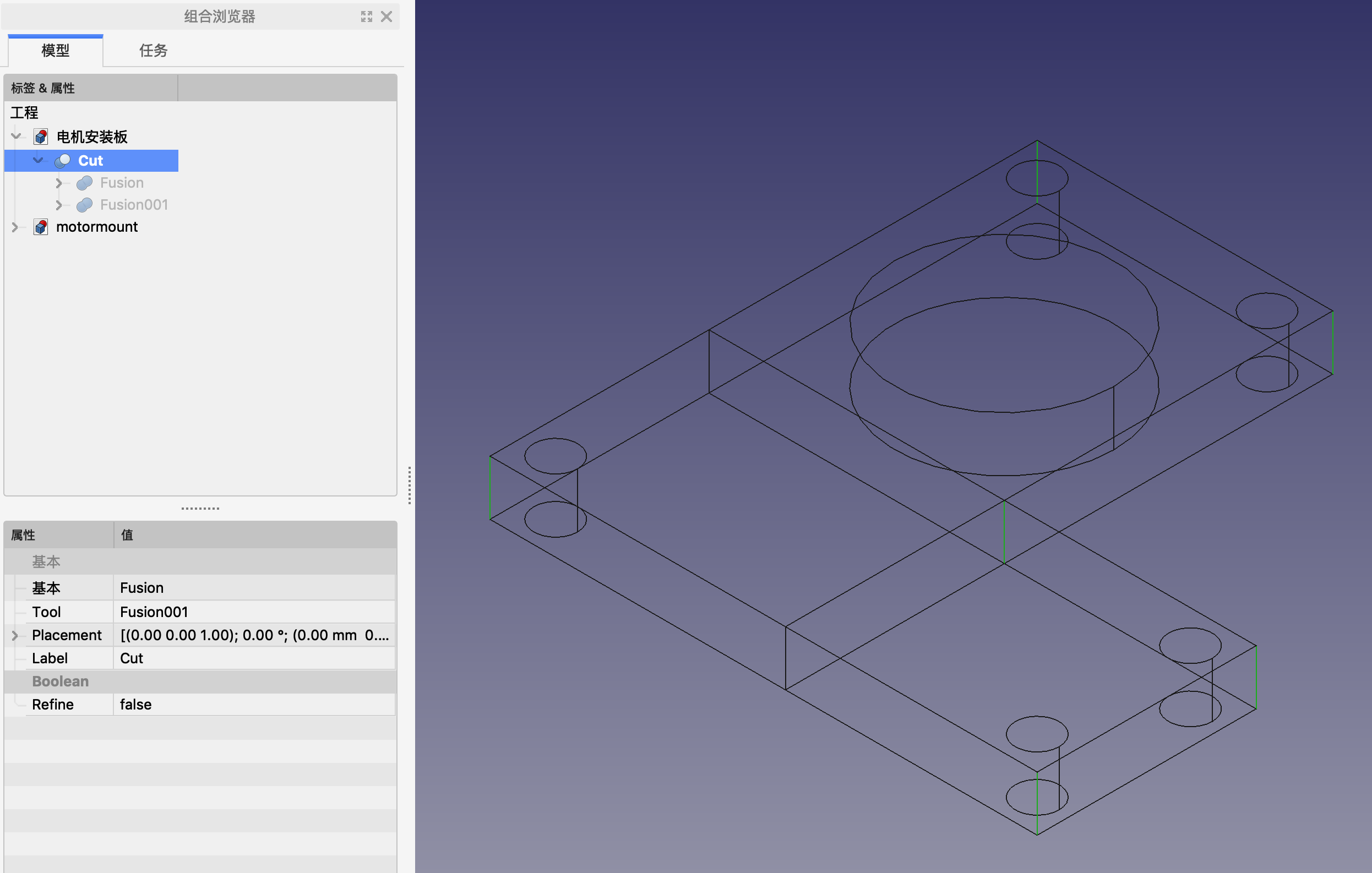
Task: Close the 组合浏览器 panel
Action: [x=386, y=17]
